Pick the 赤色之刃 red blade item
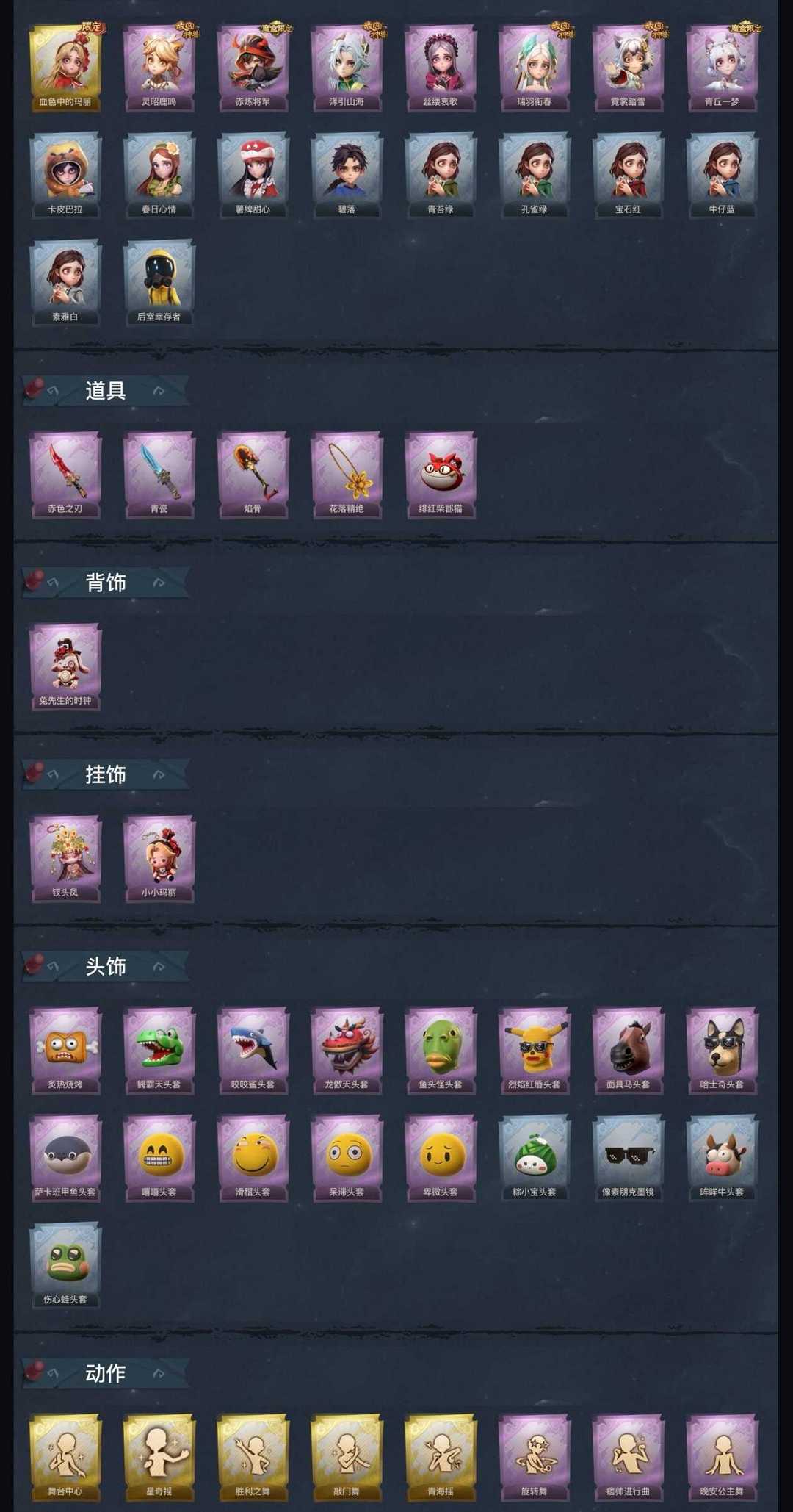Image resolution: width=793 pixels, height=1512 pixels. pyautogui.click(x=65, y=475)
